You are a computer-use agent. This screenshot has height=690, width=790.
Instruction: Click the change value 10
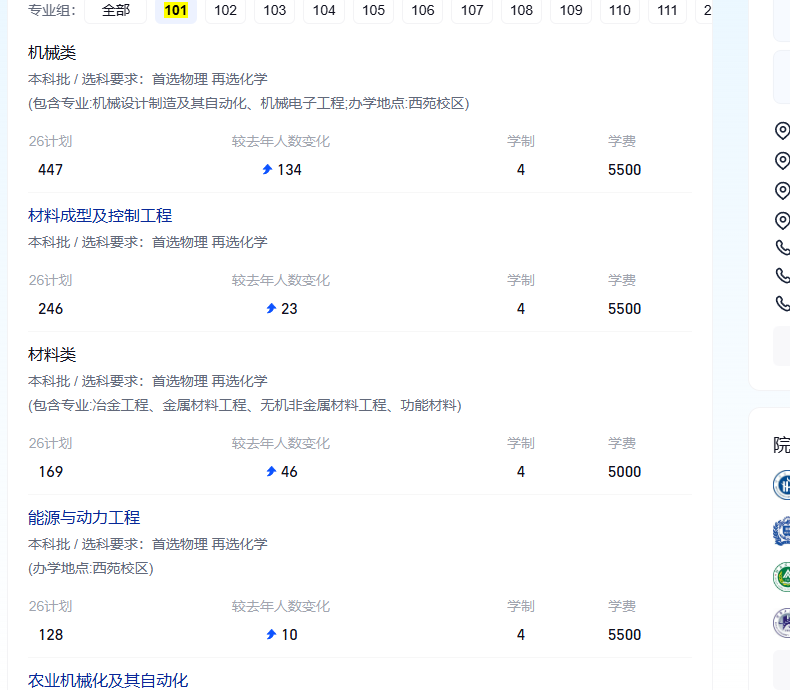click(289, 635)
